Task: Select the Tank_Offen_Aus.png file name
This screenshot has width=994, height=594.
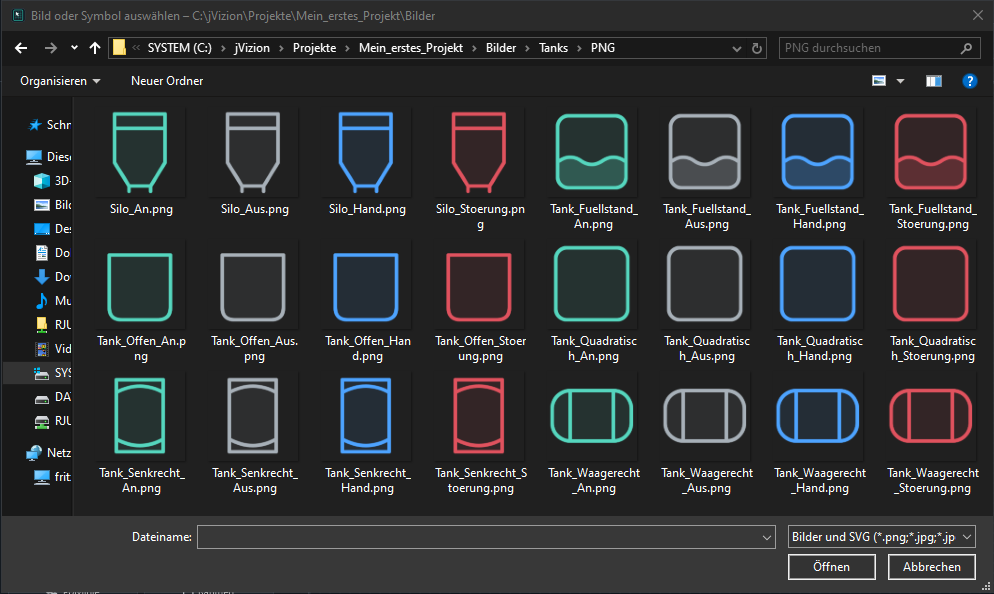Action: [254, 349]
